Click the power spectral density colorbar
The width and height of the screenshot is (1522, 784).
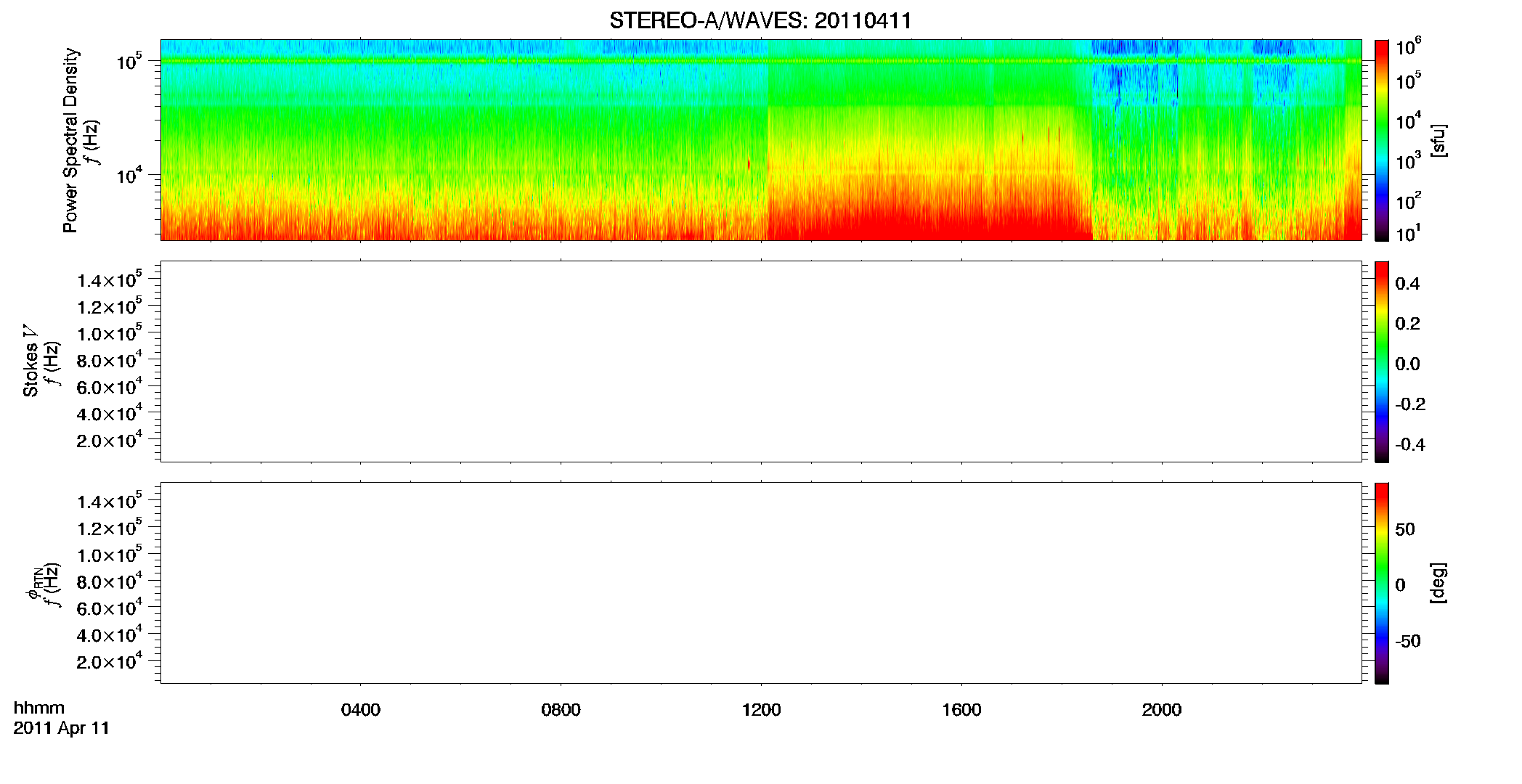(x=1382, y=140)
